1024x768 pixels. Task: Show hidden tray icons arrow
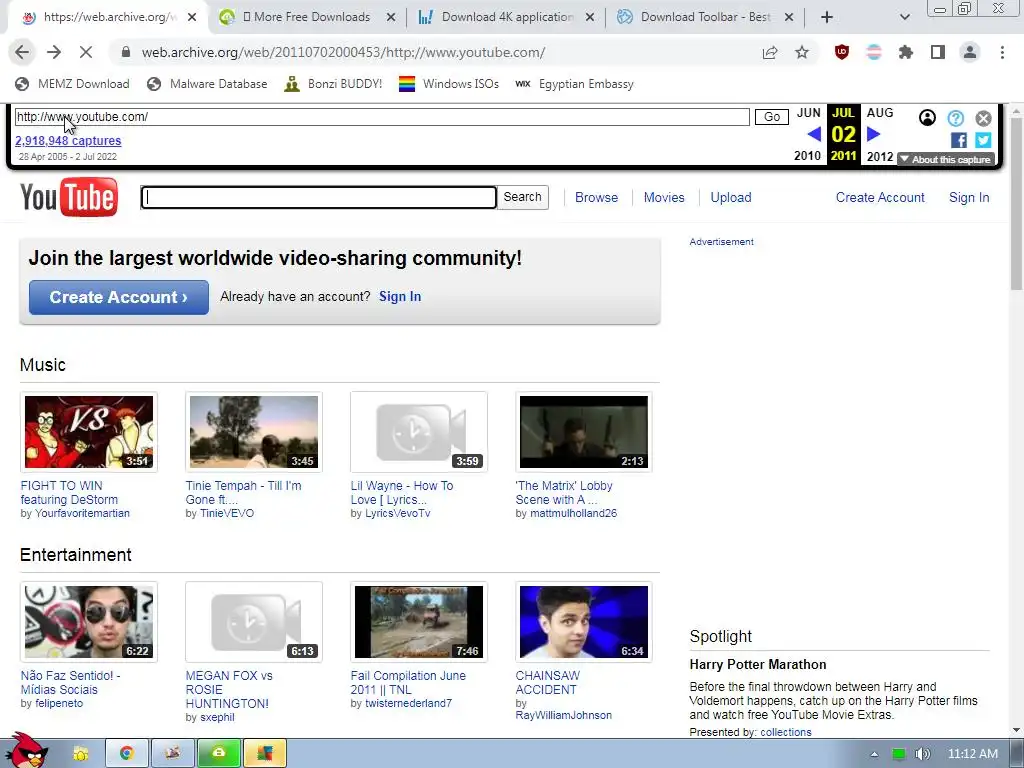point(874,754)
